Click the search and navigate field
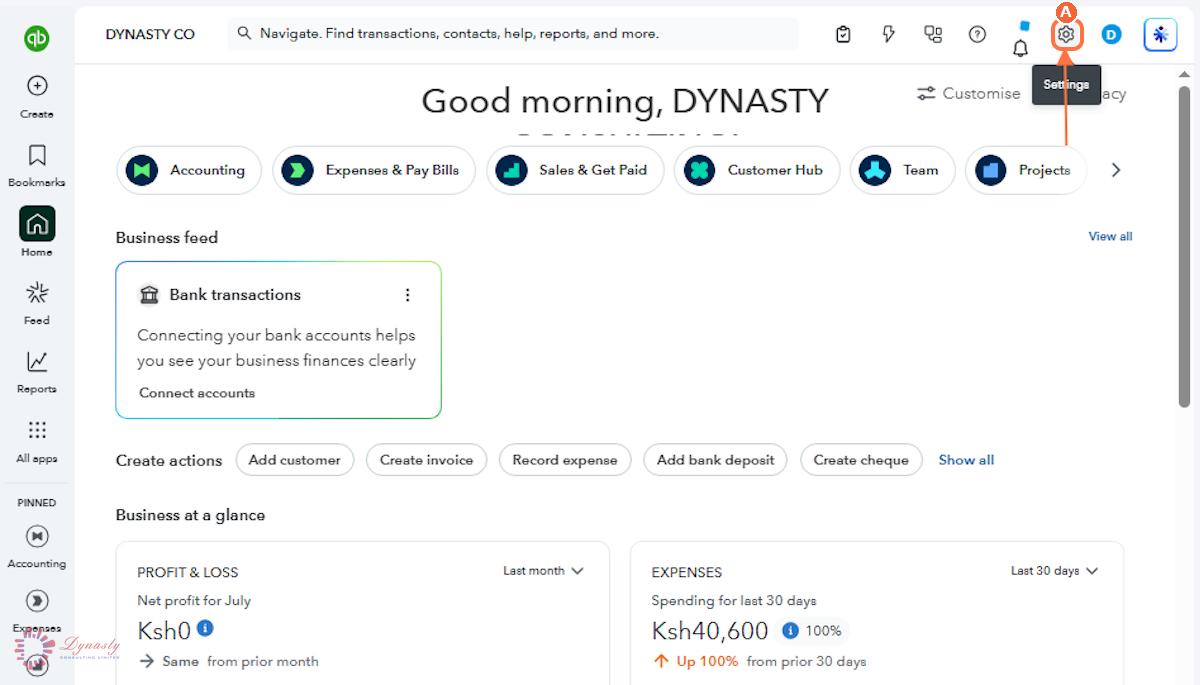The height and width of the screenshot is (685, 1200). click(513, 34)
